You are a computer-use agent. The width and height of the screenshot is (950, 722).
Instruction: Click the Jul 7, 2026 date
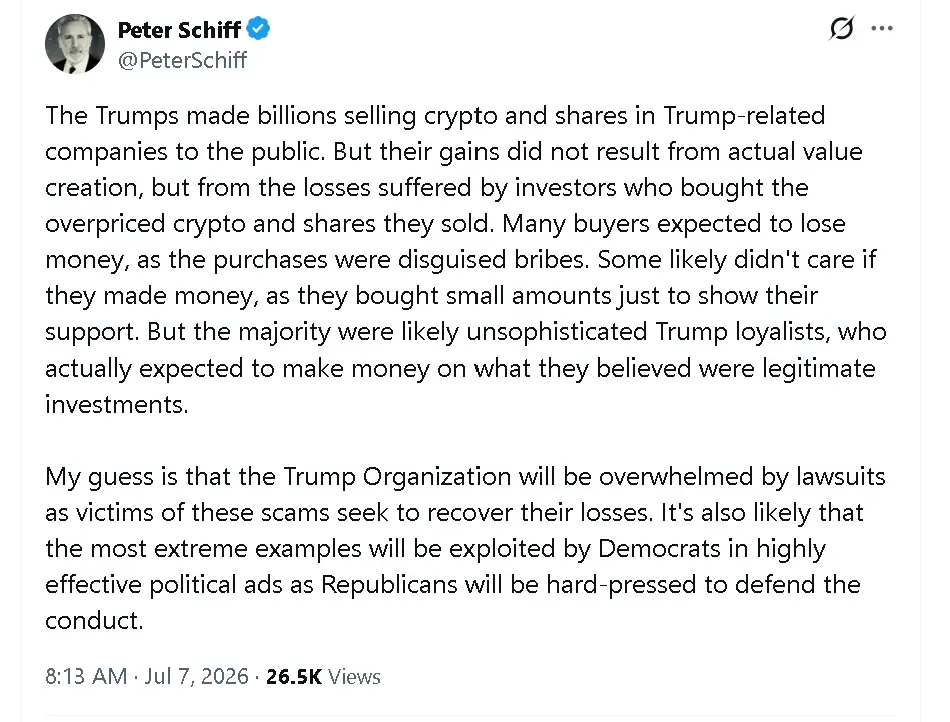click(196, 676)
